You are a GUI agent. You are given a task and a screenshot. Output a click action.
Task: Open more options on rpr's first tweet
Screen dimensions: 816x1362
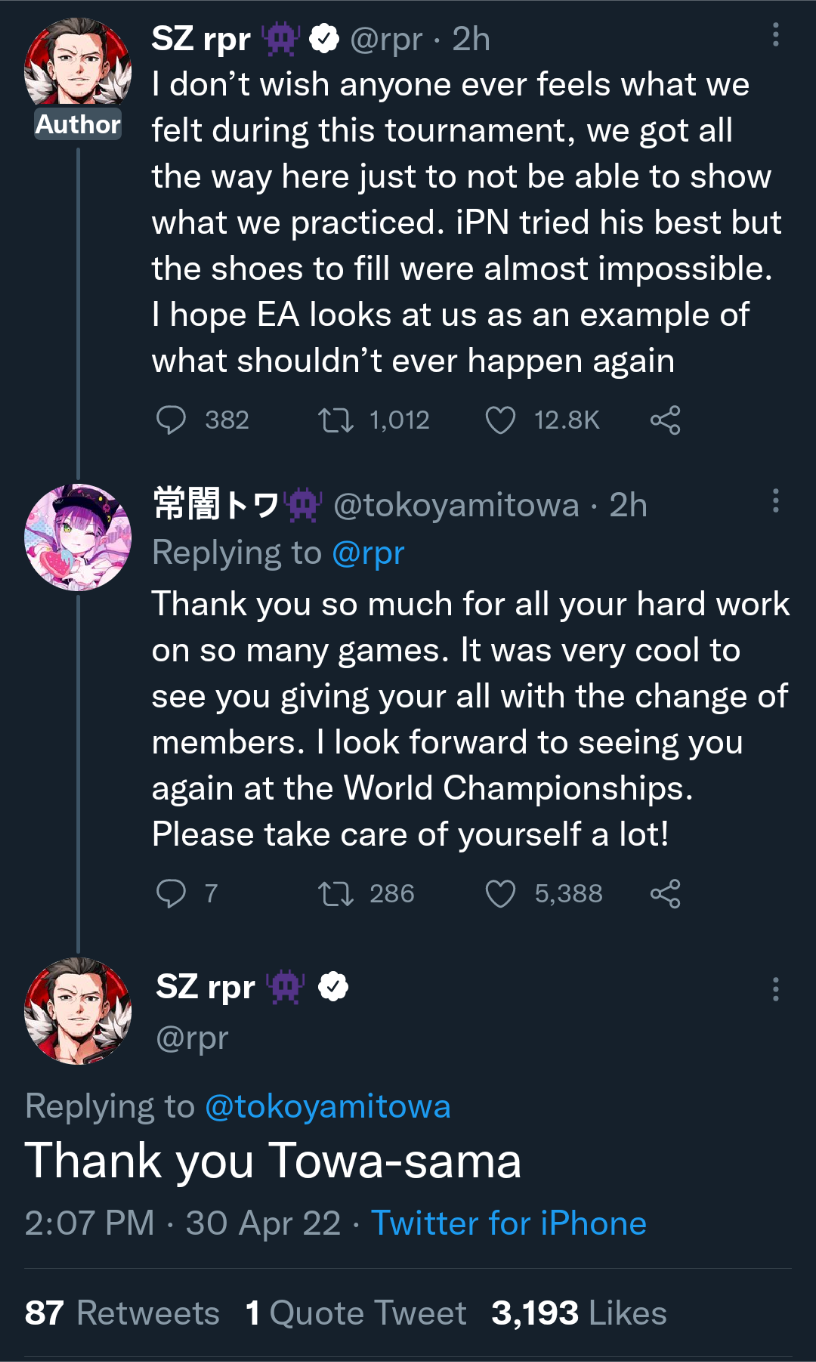776,37
